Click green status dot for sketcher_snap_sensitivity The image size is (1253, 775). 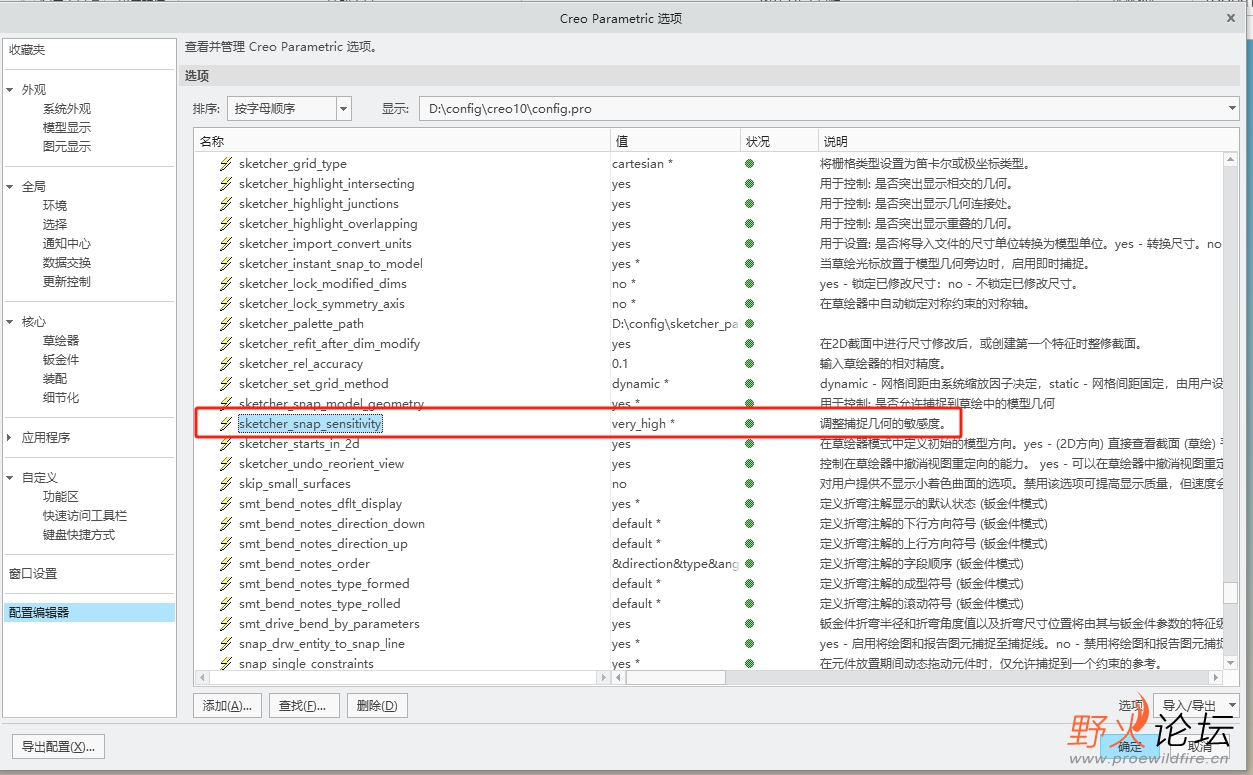(749, 424)
